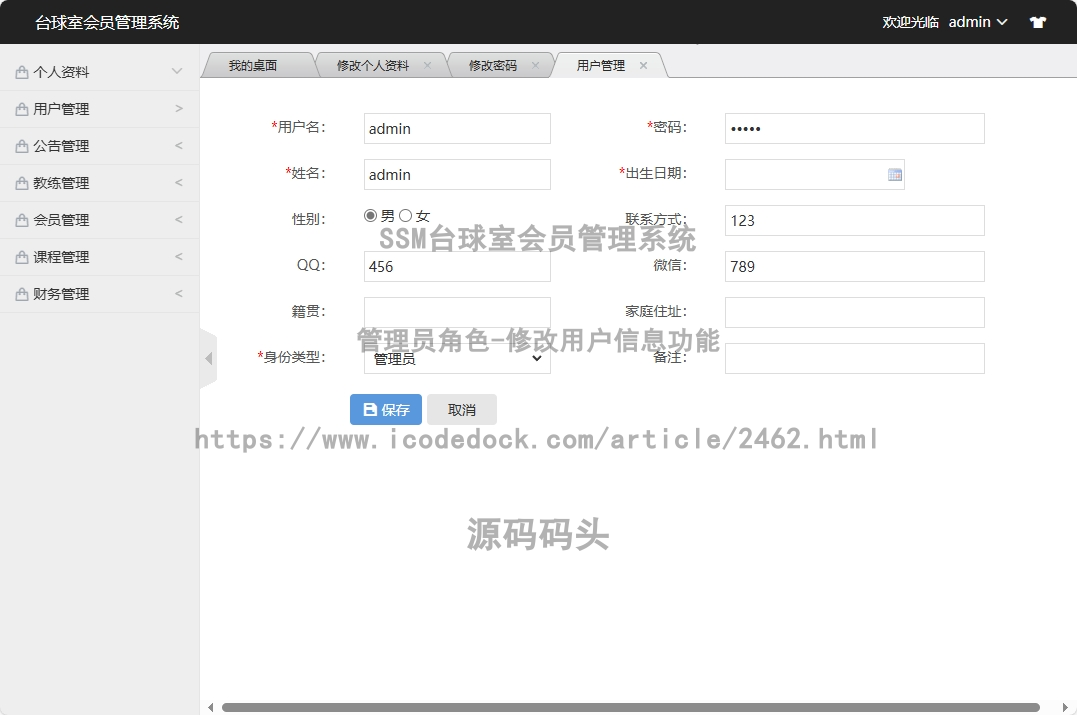Click the bag icon beside 会员管理

click(22, 220)
